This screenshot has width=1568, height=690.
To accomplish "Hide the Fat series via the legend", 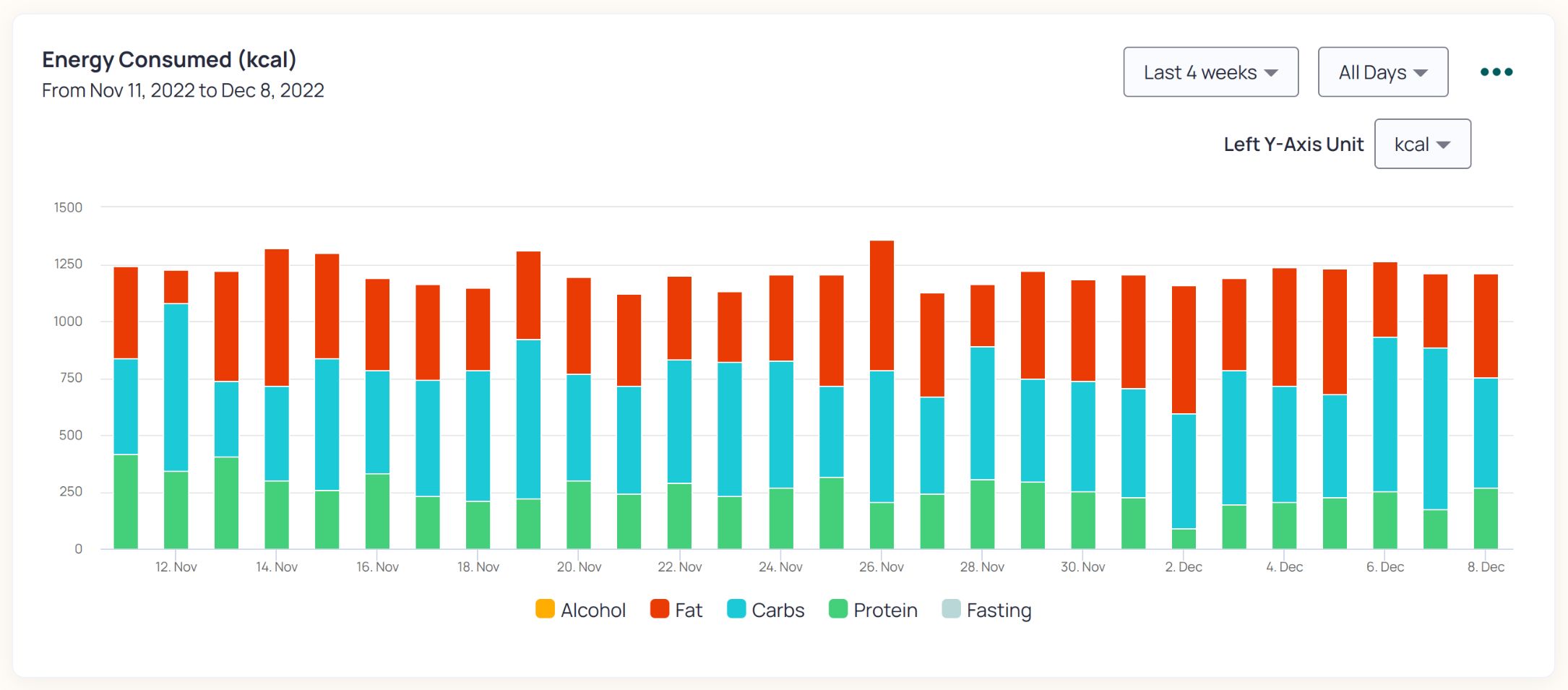I will pyautogui.click(x=687, y=610).
